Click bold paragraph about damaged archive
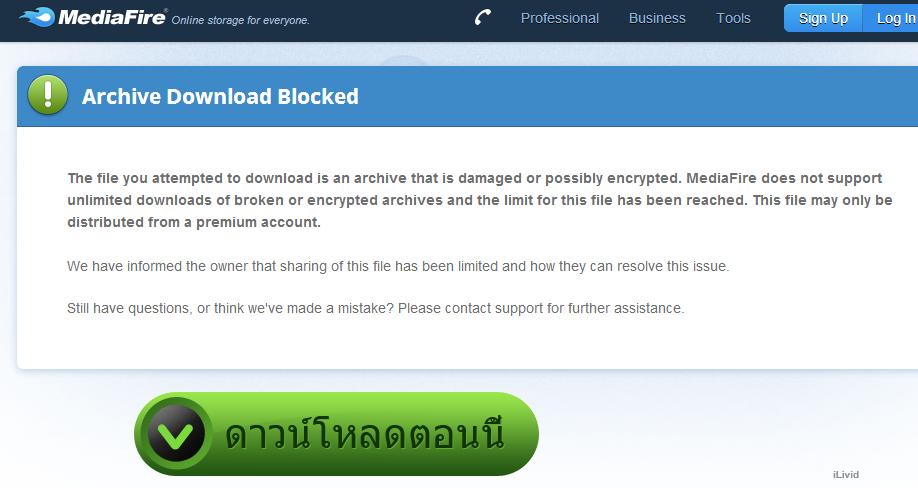 (479, 200)
